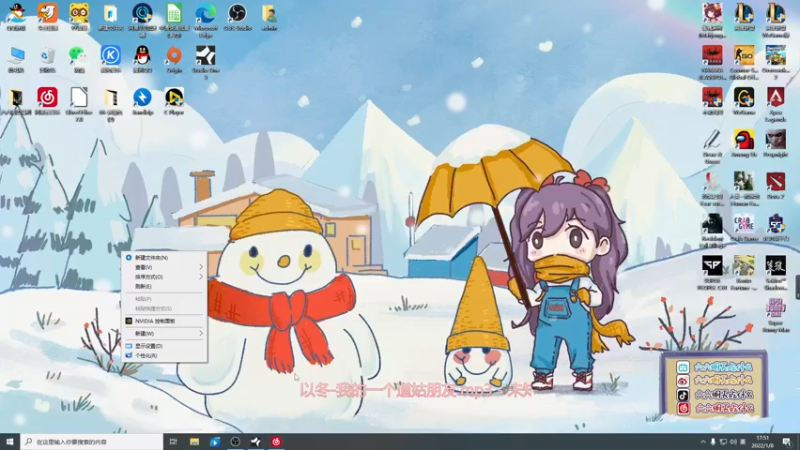Open NVIDIA 控制面板 from the context menu
800x450 pixels.
coord(164,321)
